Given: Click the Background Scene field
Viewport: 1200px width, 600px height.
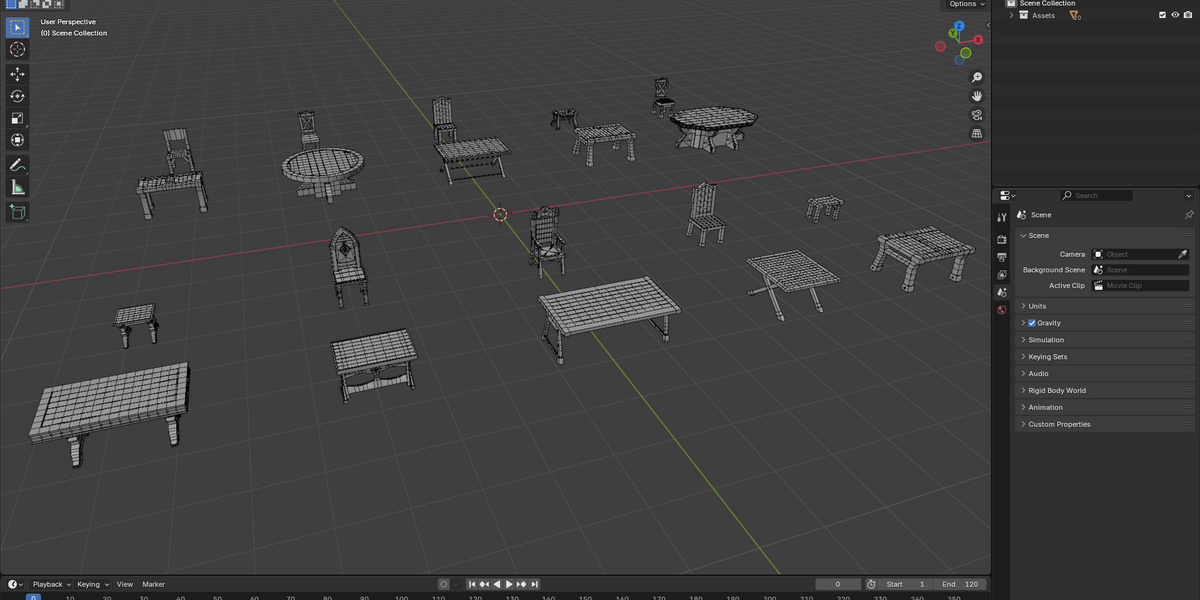Looking at the screenshot, I should (x=1141, y=270).
